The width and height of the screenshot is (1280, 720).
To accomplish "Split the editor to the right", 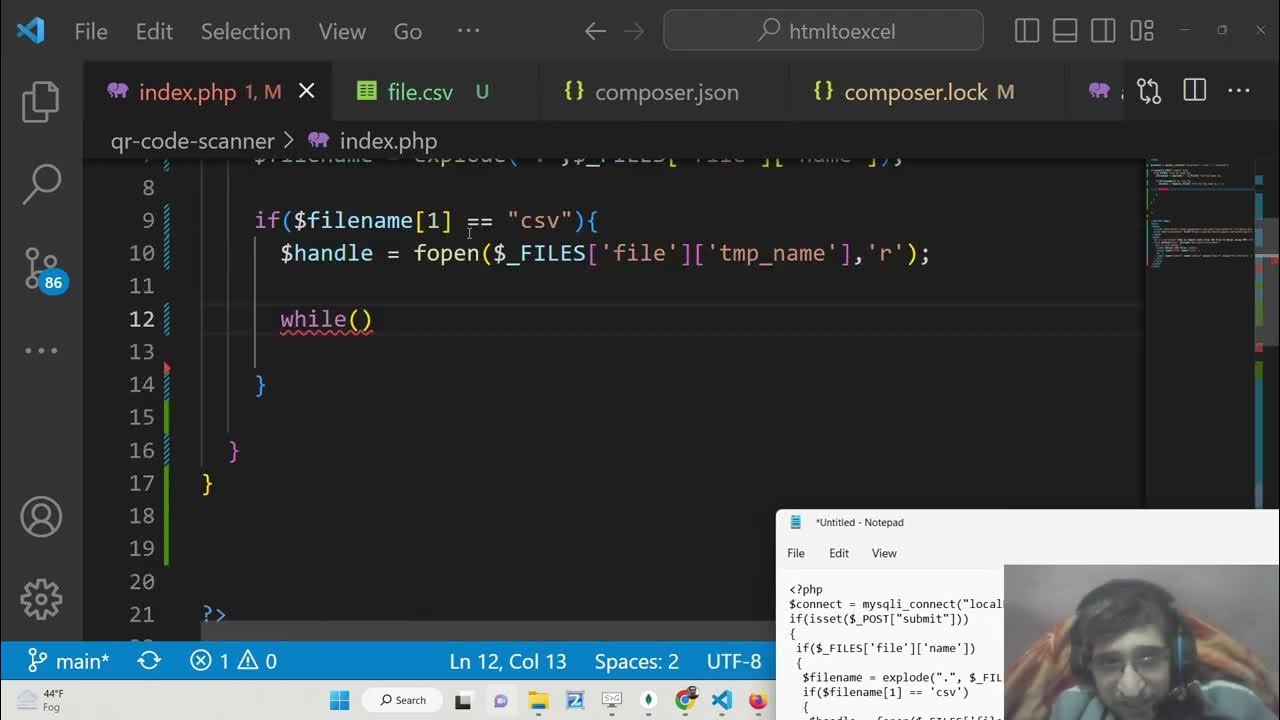I will click(1194, 92).
